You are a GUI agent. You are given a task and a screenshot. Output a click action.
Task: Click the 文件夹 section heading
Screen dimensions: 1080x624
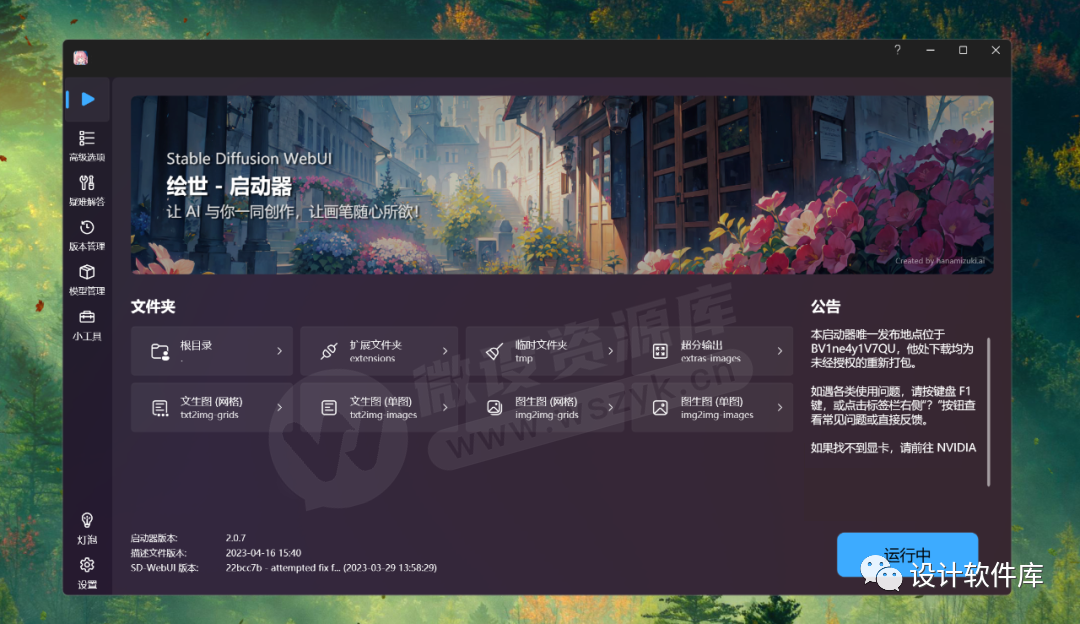pos(153,306)
